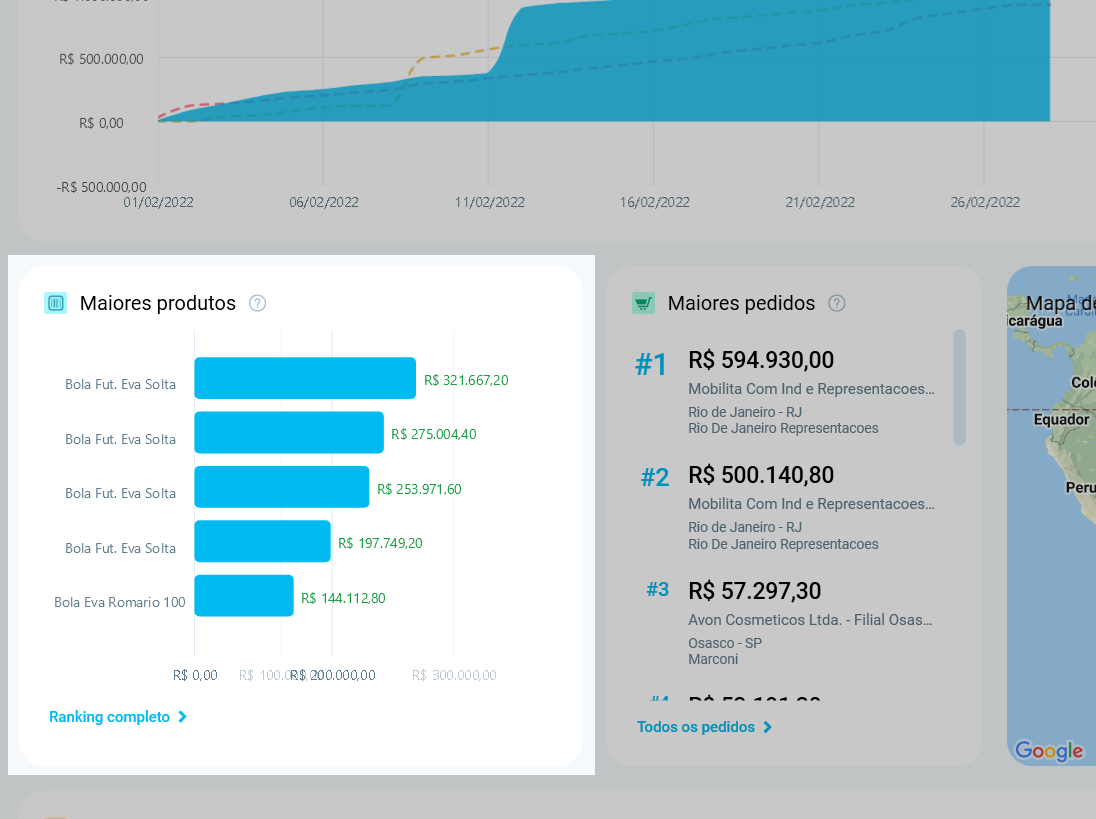Image resolution: width=1096 pixels, height=819 pixels.
Task: Open order #2 amount R$ 500.140,80
Action: tap(761, 475)
